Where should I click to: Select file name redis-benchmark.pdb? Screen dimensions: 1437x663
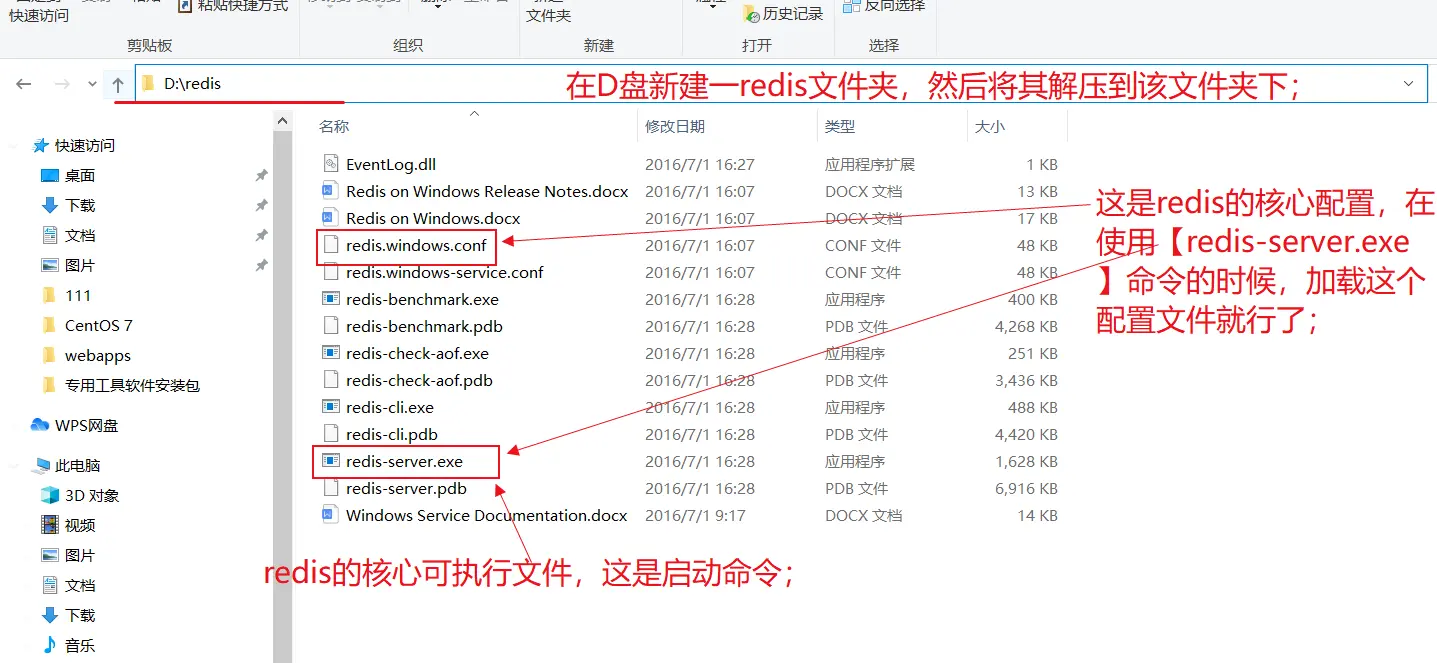click(x=424, y=326)
